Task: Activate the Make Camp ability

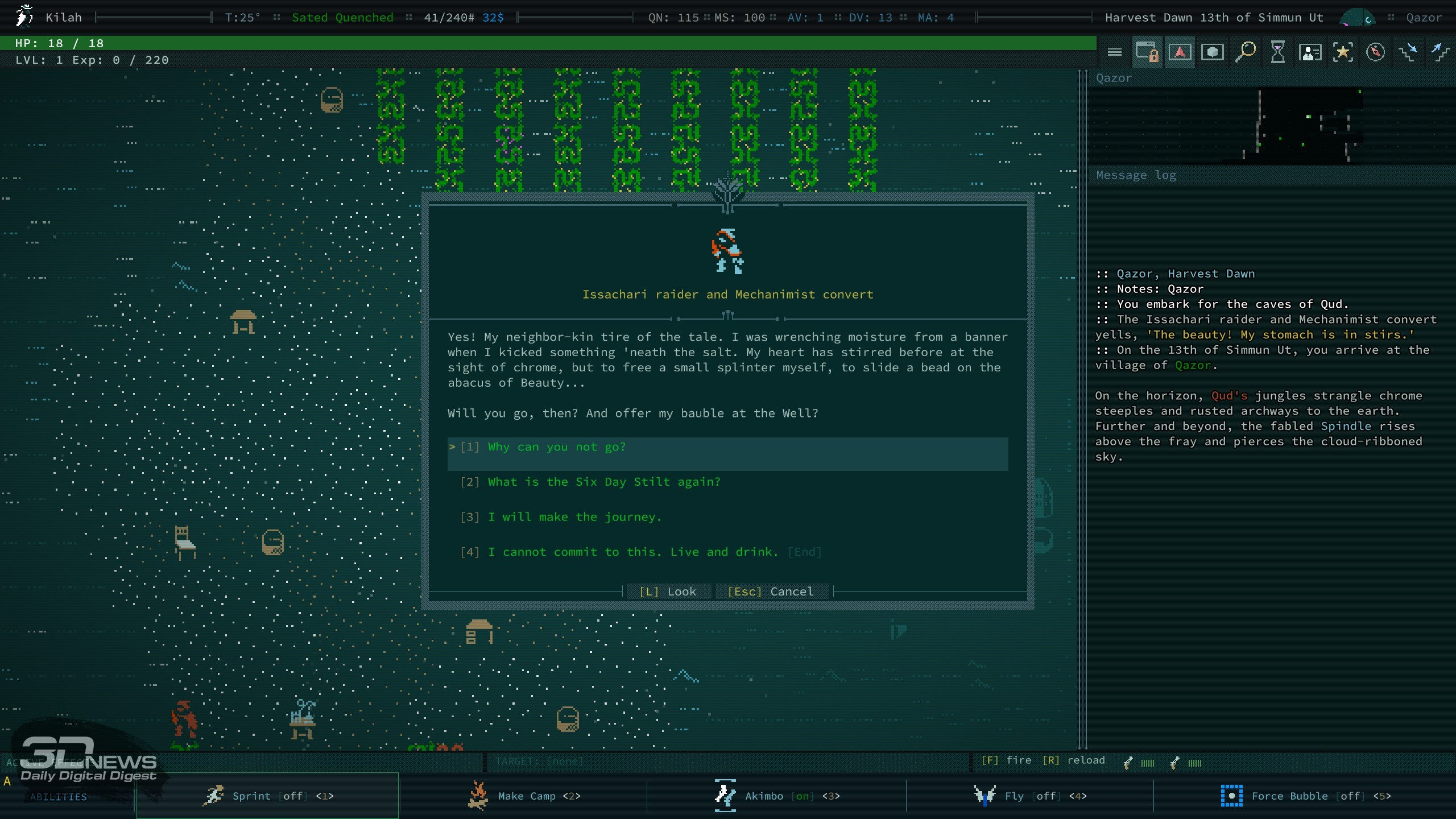Action: point(523,796)
